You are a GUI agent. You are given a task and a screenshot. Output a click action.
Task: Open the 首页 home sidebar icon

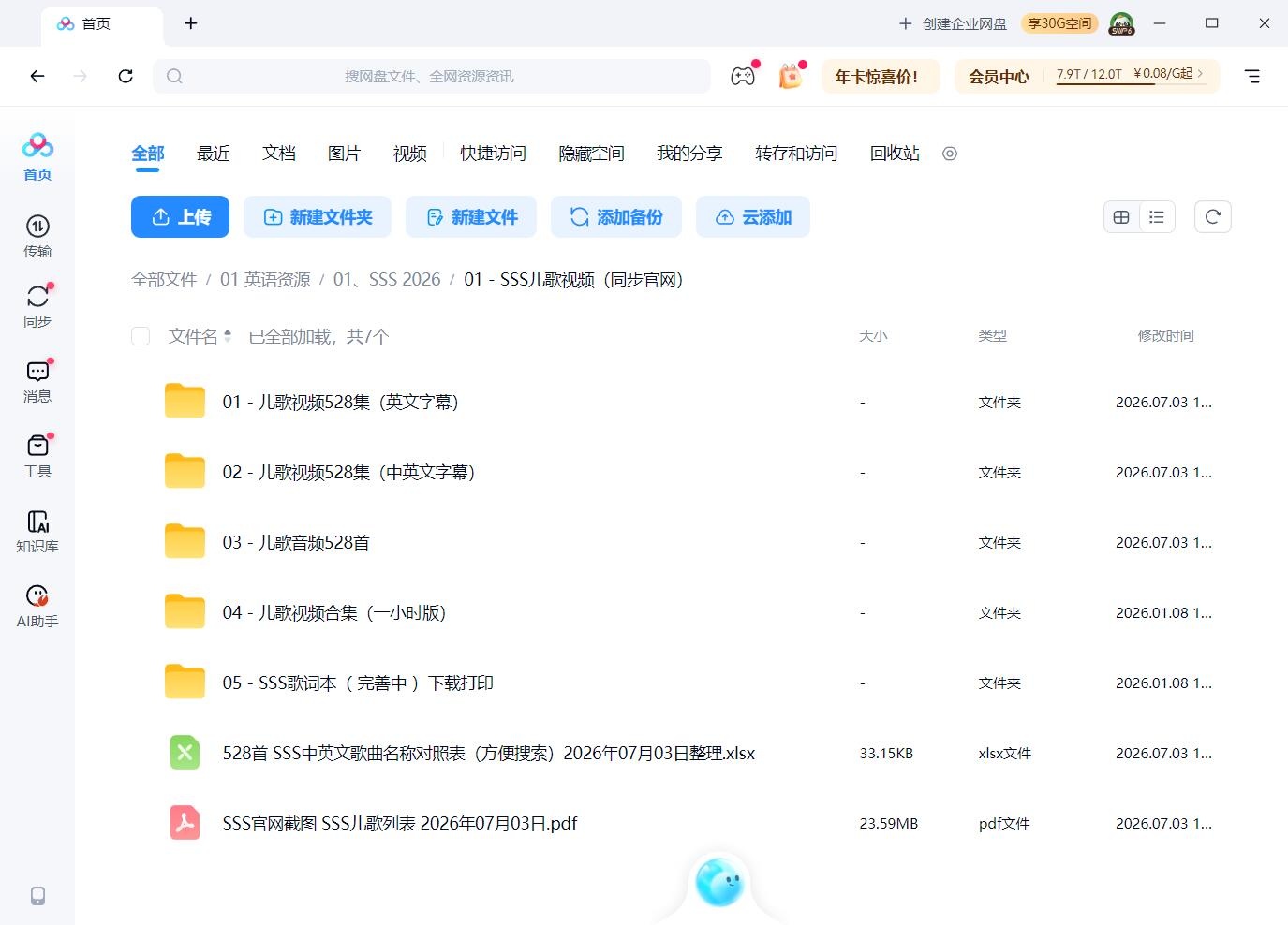click(x=37, y=156)
